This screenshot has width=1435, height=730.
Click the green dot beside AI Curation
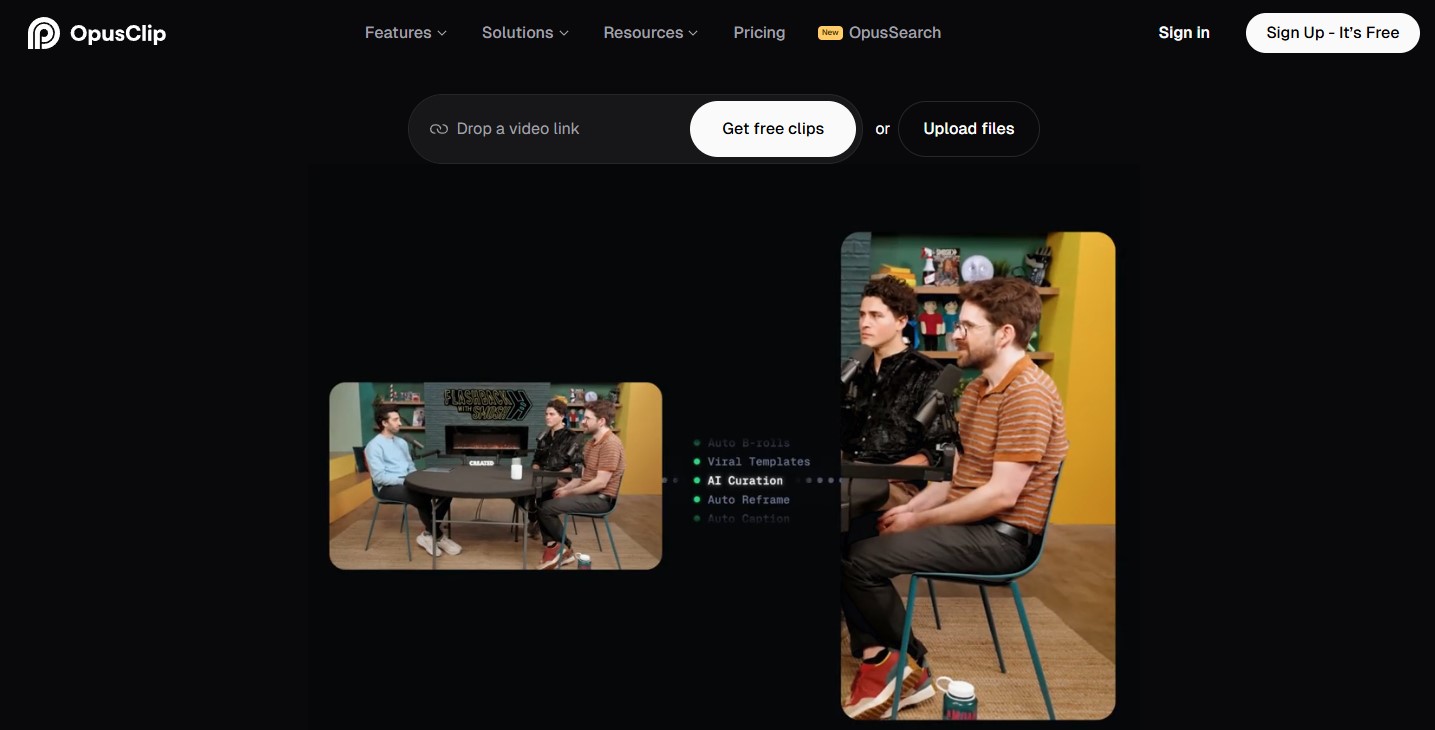point(697,481)
